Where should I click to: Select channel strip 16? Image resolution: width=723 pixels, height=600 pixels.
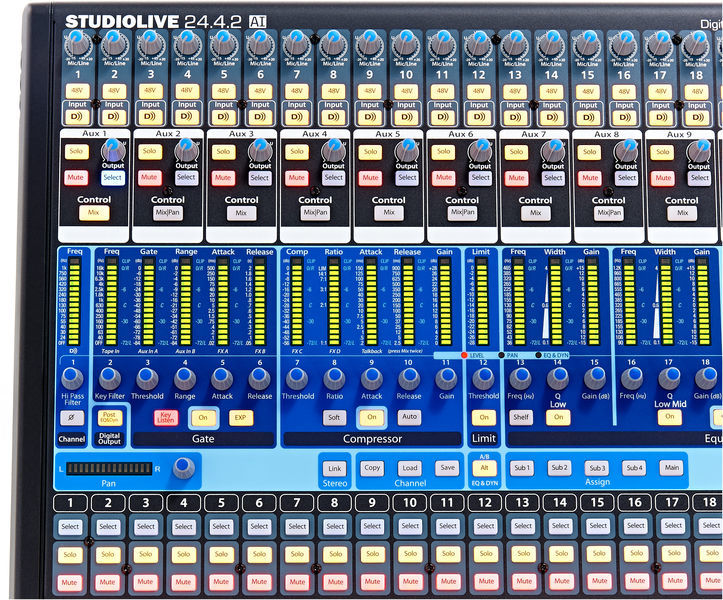636,526
